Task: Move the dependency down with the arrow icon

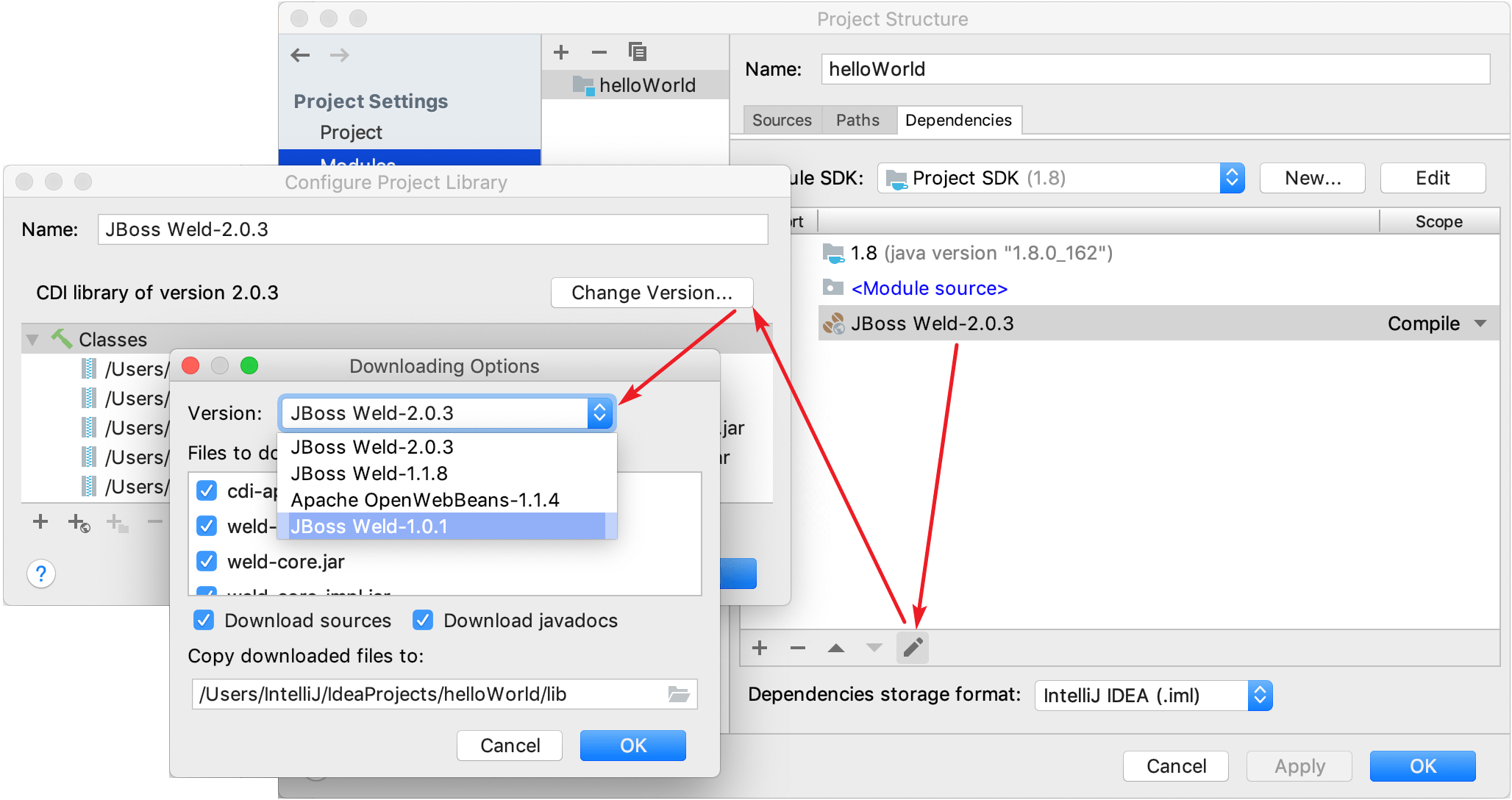Action: (874, 648)
